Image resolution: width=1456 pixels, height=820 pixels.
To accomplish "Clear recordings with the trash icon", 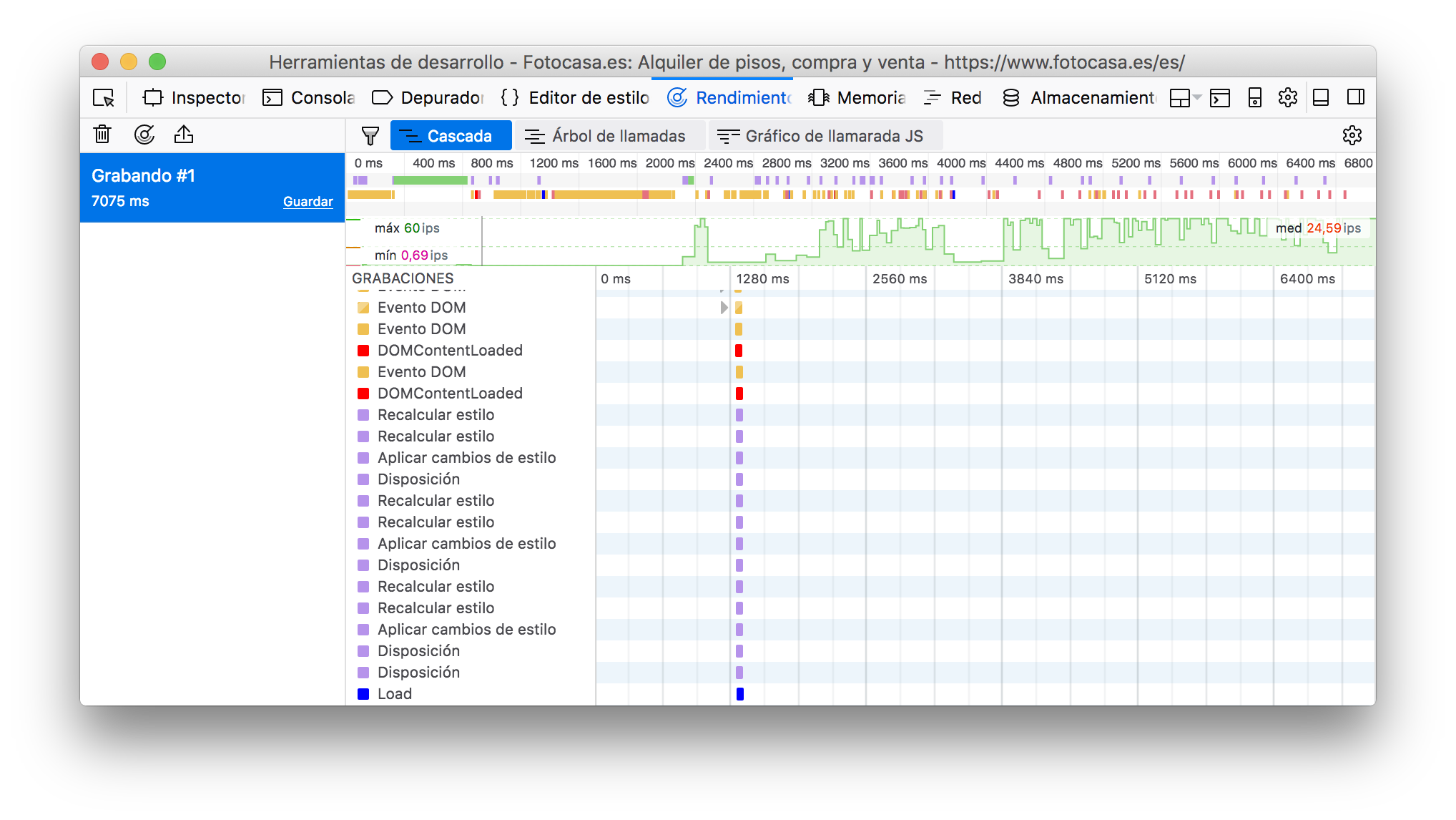I will [x=102, y=135].
